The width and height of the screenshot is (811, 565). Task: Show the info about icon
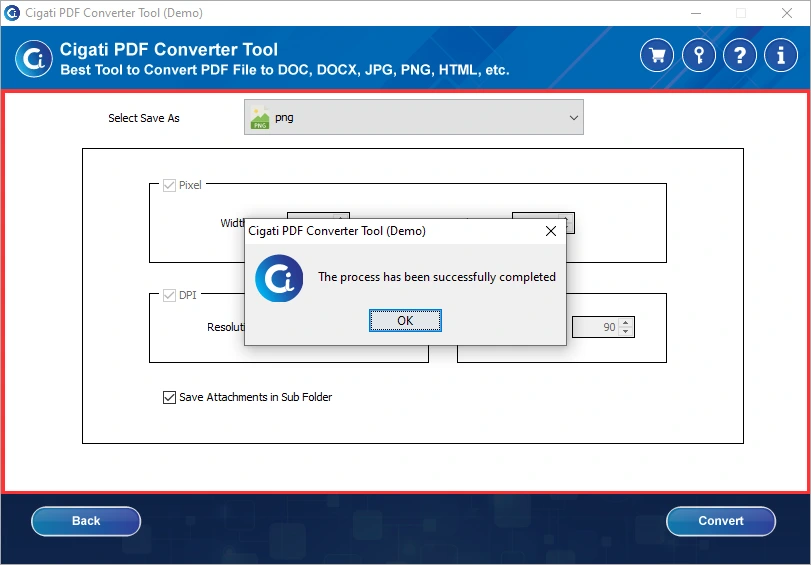point(781,54)
